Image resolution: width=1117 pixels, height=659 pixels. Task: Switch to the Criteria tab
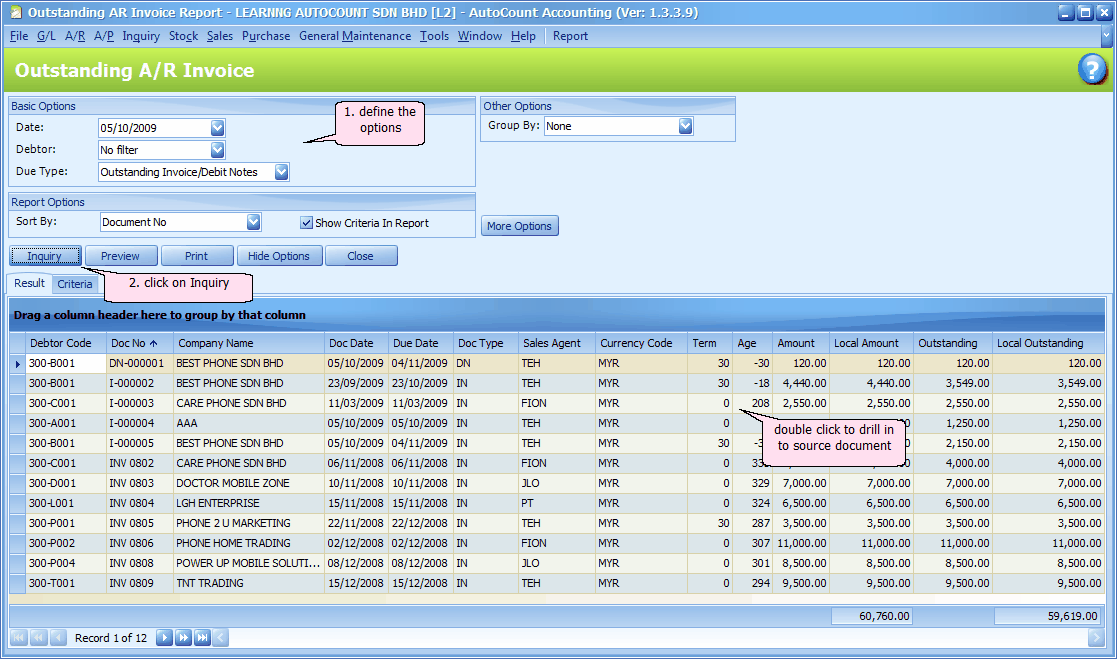point(75,284)
